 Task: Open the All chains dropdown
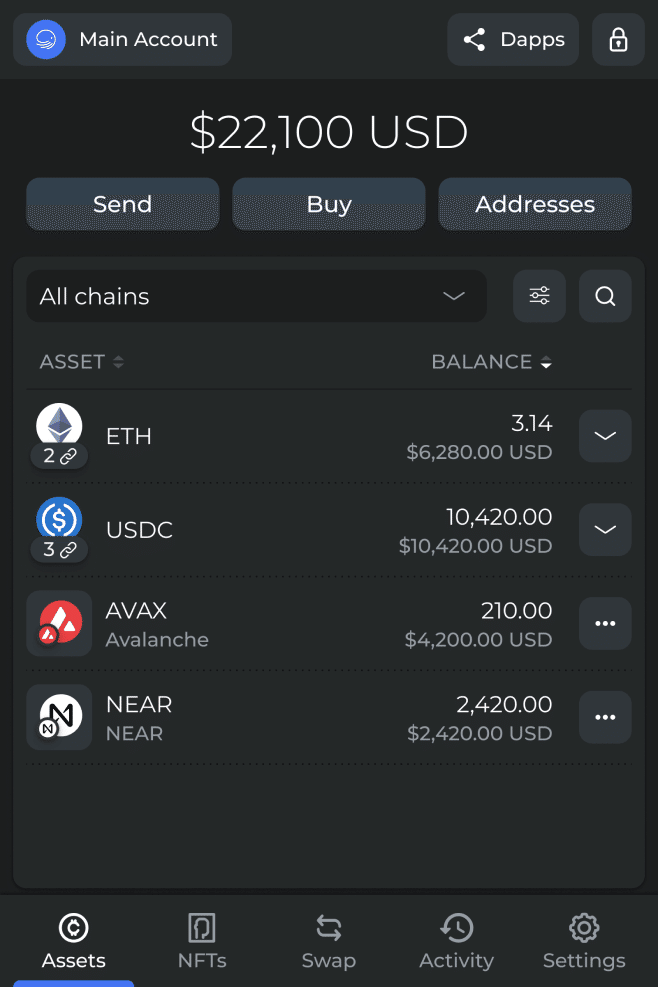[x=256, y=296]
